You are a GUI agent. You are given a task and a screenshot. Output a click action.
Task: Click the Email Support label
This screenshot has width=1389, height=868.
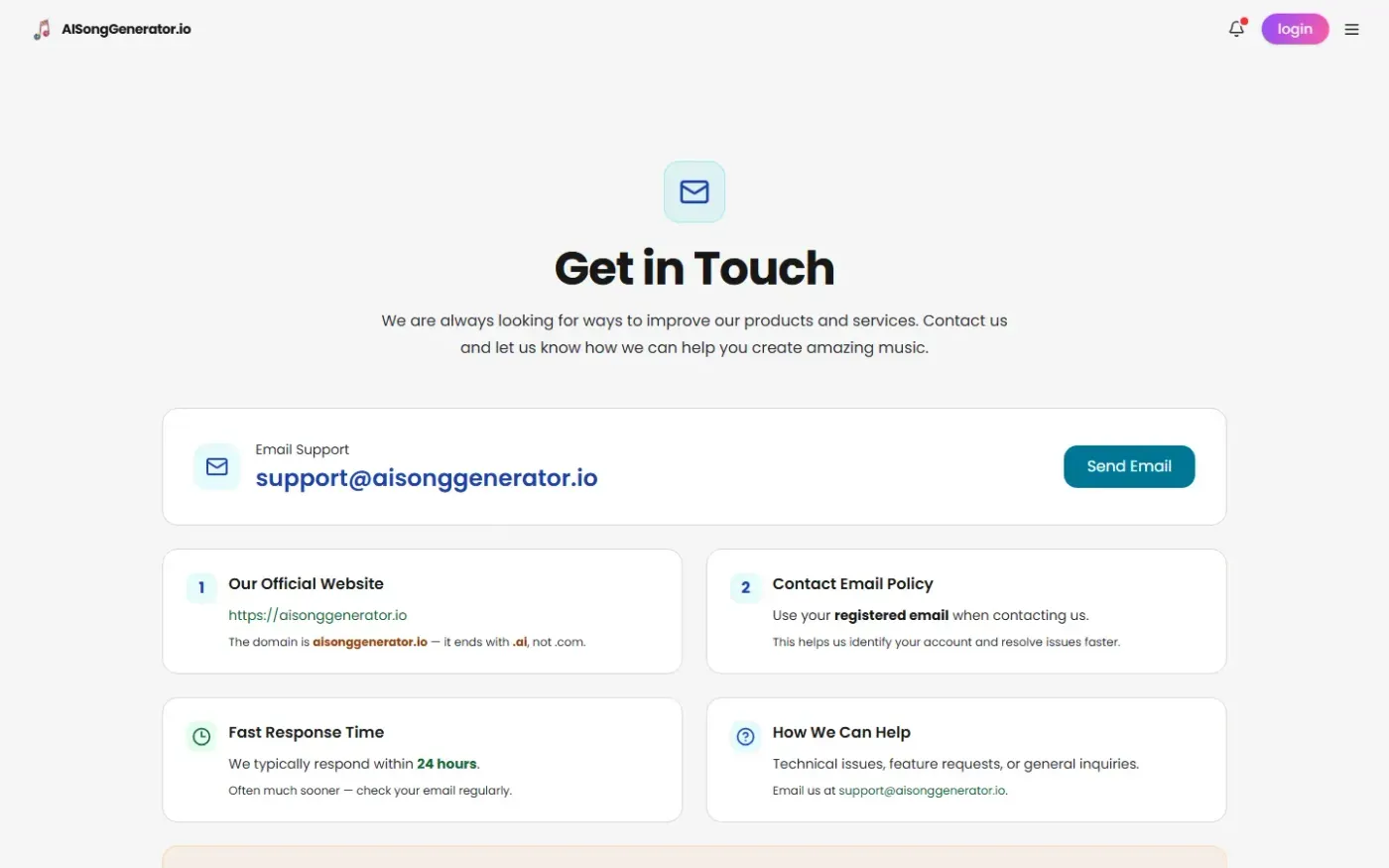pyautogui.click(x=302, y=449)
